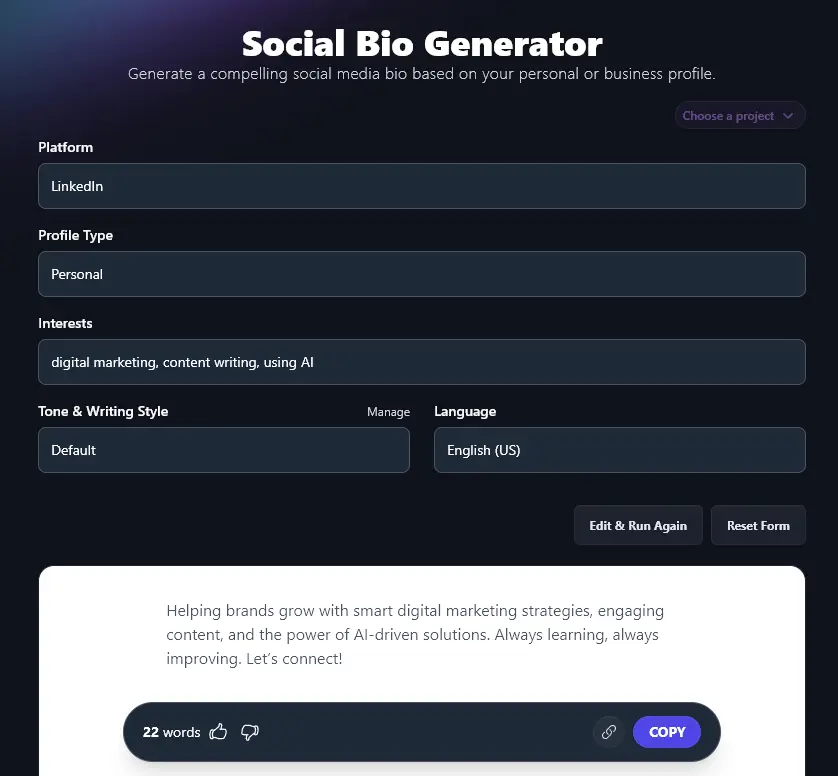Click the Social Bio Generator title
The width and height of the screenshot is (838, 776).
coord(419,43)
